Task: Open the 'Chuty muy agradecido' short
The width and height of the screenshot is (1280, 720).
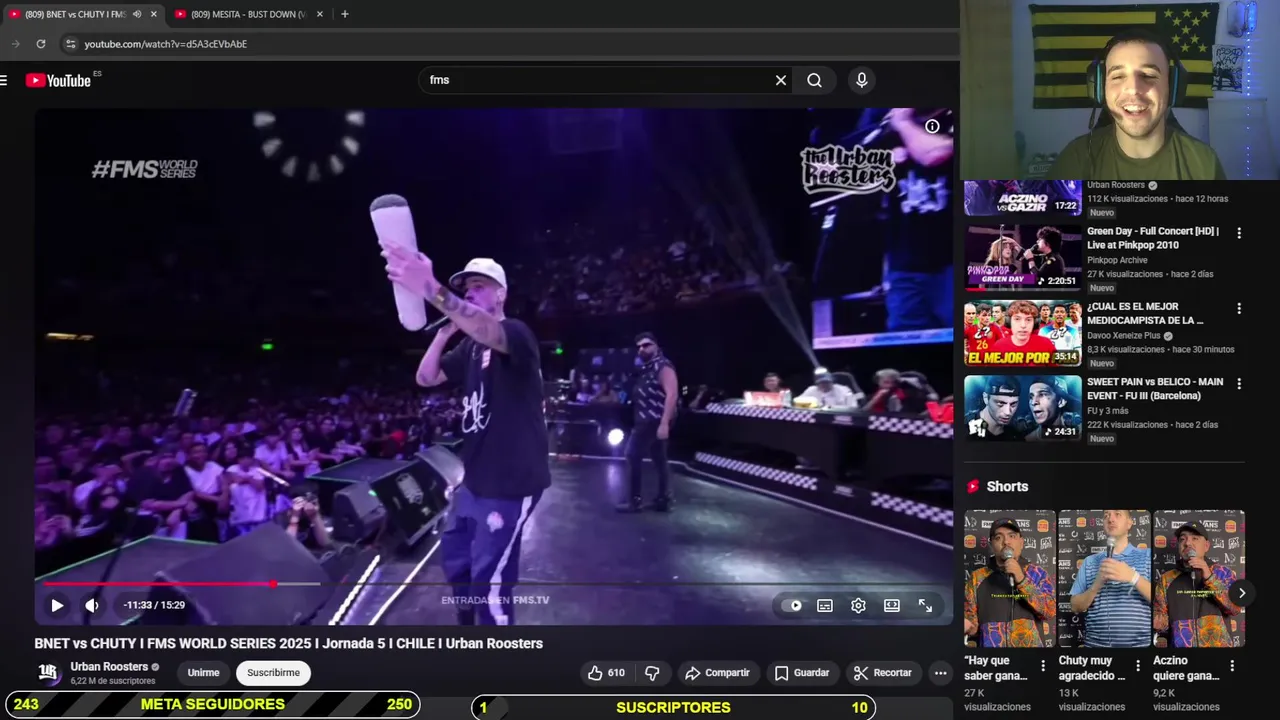Action: click(x=1104, y=579)
